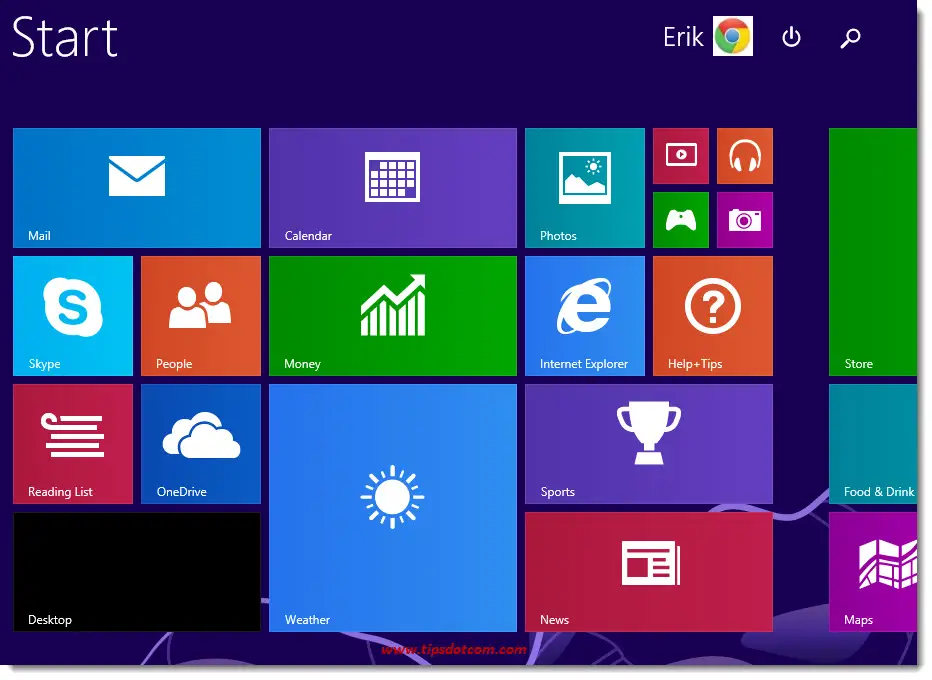This screenshot has width=932, height=680.
Task: Launch the Money tile
Action: click(x=393, y=316)
